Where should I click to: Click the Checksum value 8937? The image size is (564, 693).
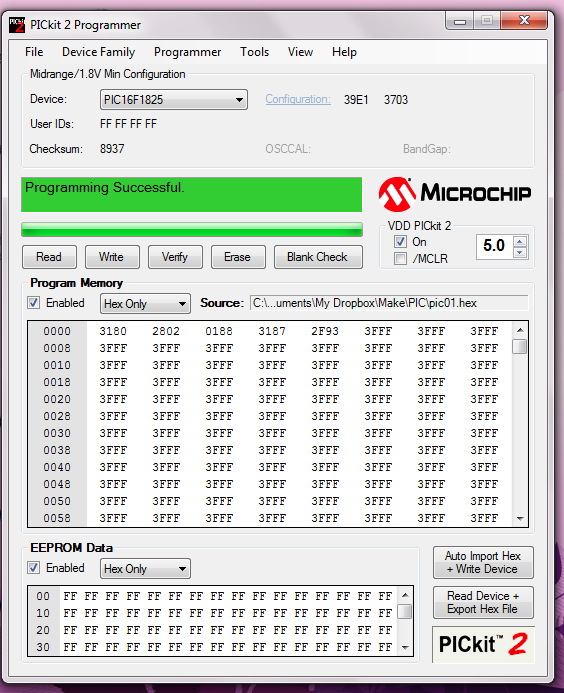(x=112, y=149)
